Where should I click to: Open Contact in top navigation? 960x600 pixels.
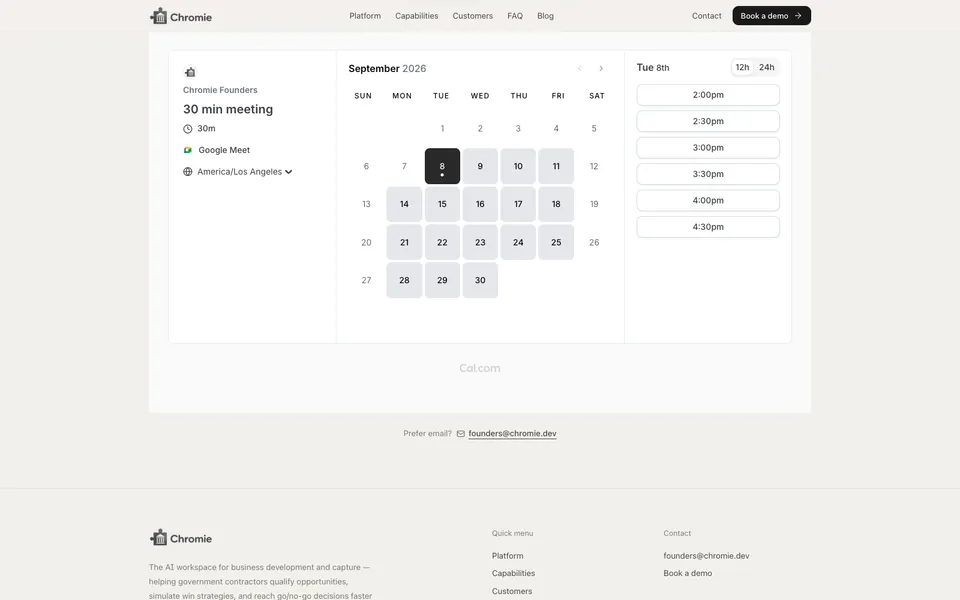[x=707, y=16]
